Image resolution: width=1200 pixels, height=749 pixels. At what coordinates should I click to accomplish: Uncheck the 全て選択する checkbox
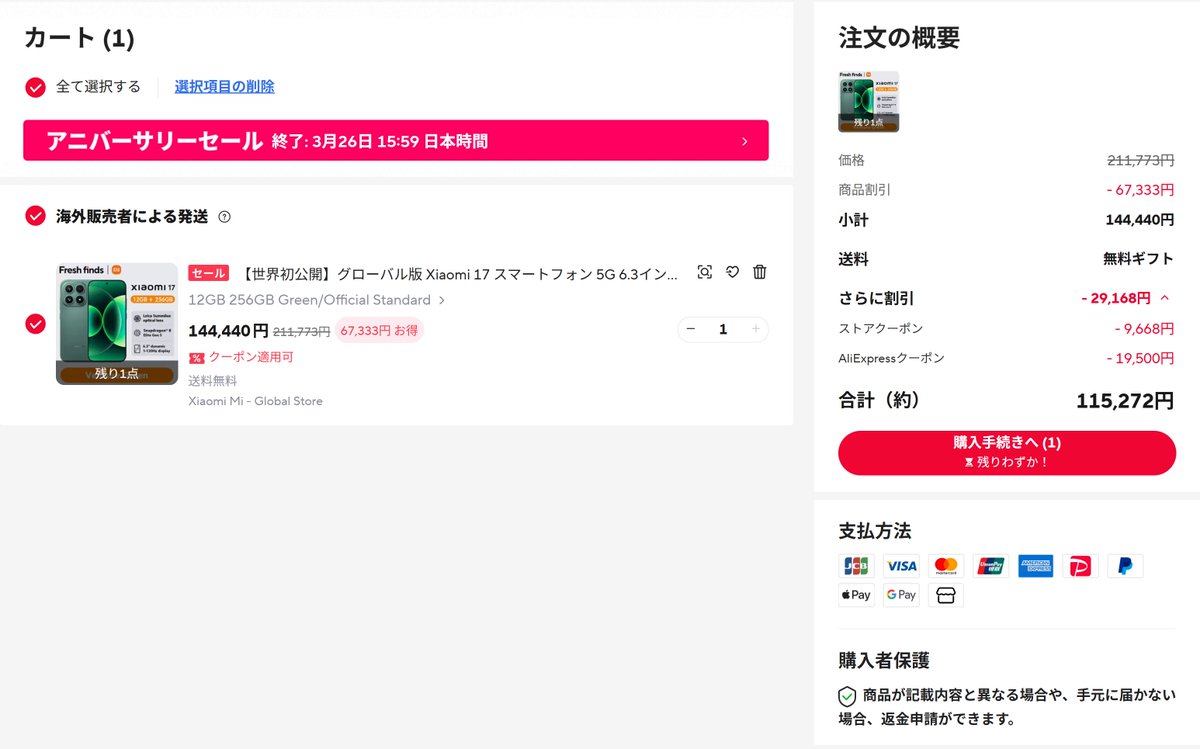pyautogui.click(x=33, y=87)
